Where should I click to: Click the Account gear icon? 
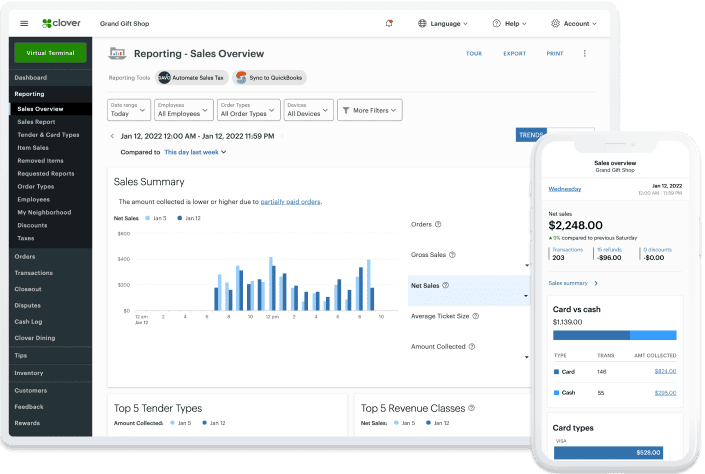[555, 23]
